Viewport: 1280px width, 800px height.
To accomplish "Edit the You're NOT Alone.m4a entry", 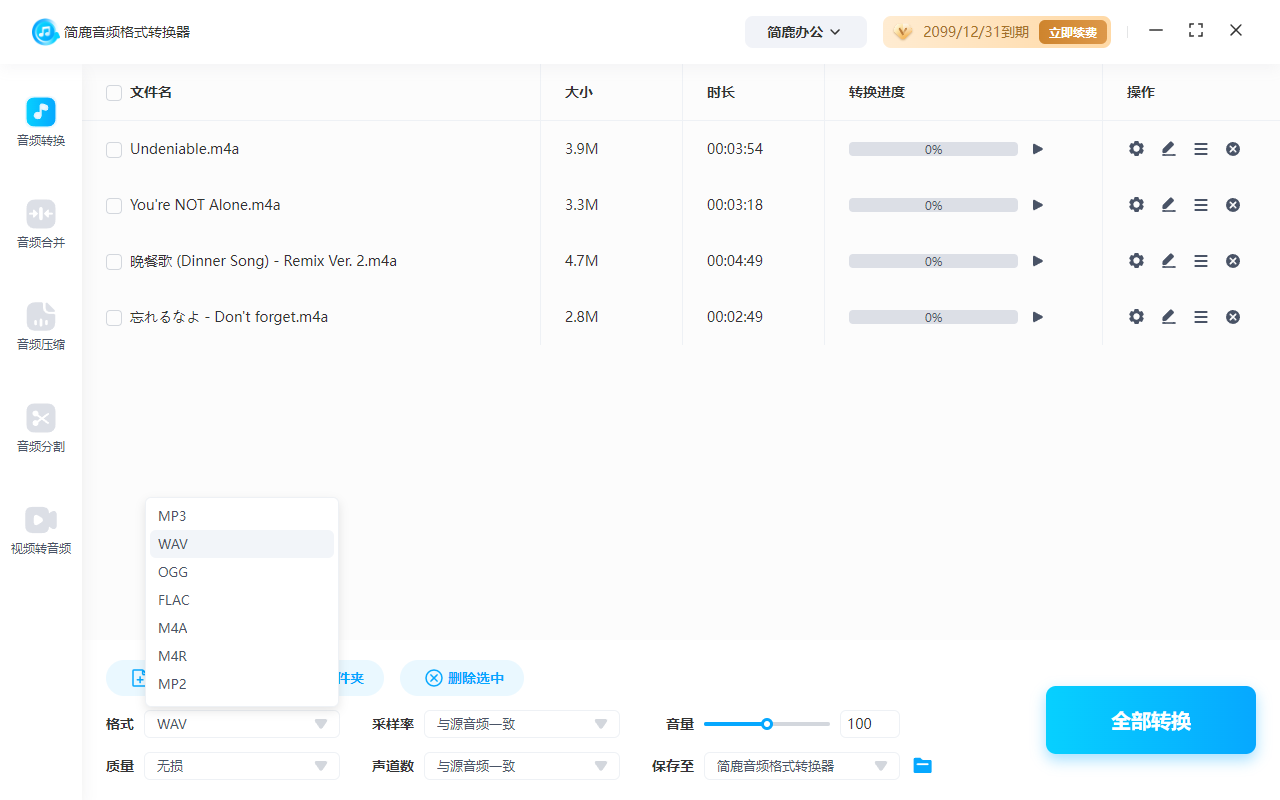I will pyautogui.click(x=1168, y=204).
